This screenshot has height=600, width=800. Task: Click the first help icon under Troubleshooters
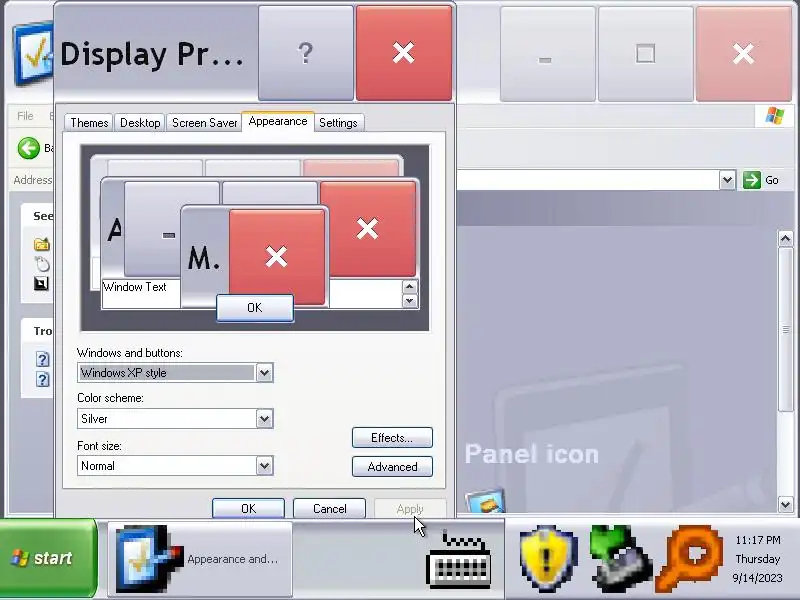point(42,359)
